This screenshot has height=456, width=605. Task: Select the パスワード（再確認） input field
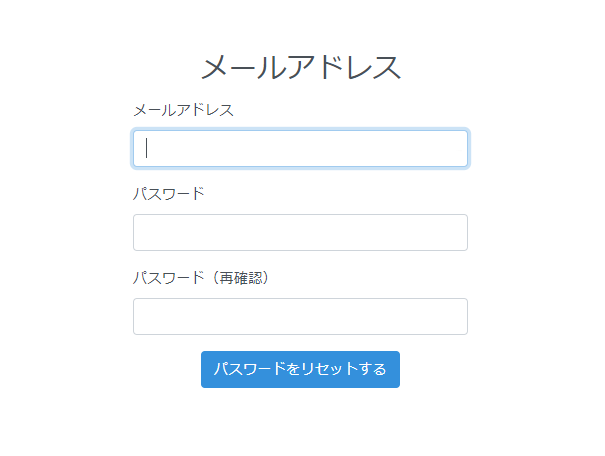[300, 316]
